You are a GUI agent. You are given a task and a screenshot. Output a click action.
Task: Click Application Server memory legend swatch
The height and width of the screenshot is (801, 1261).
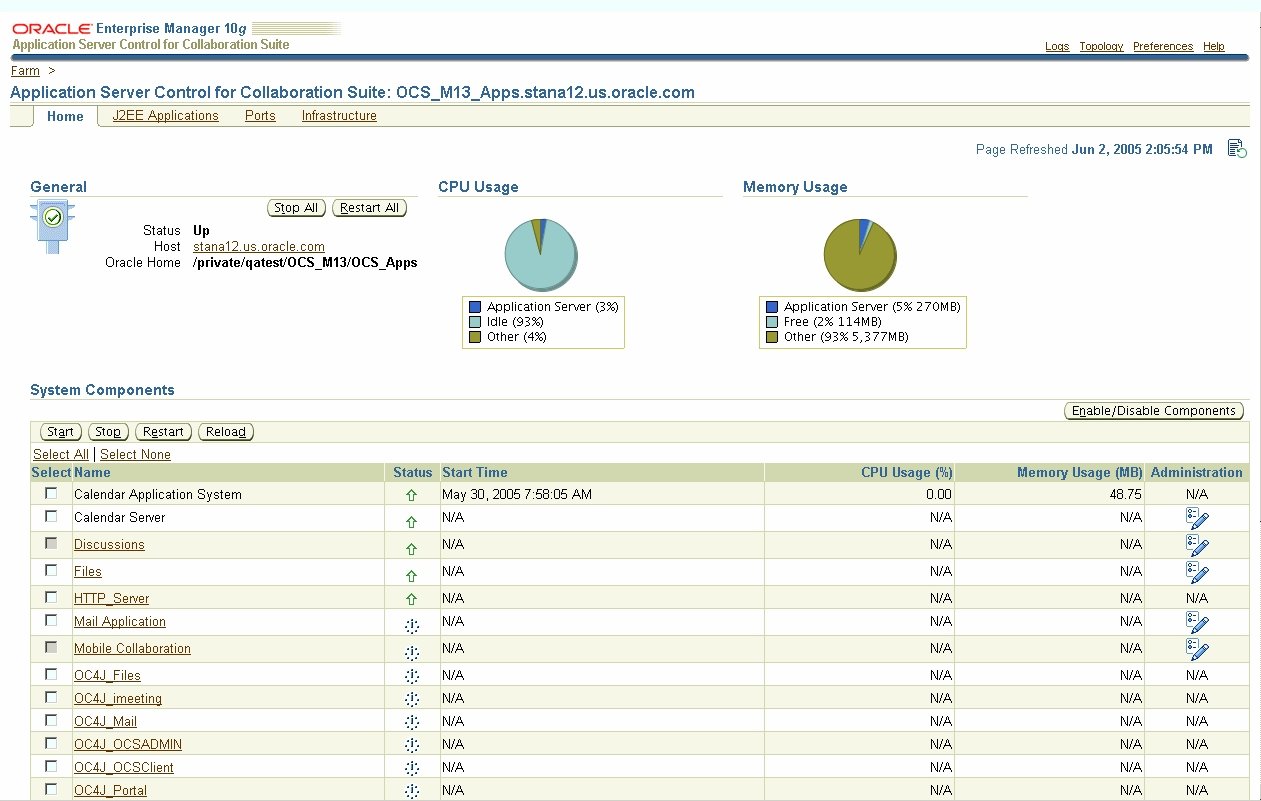pyautogui.click(x=771, y=307)
